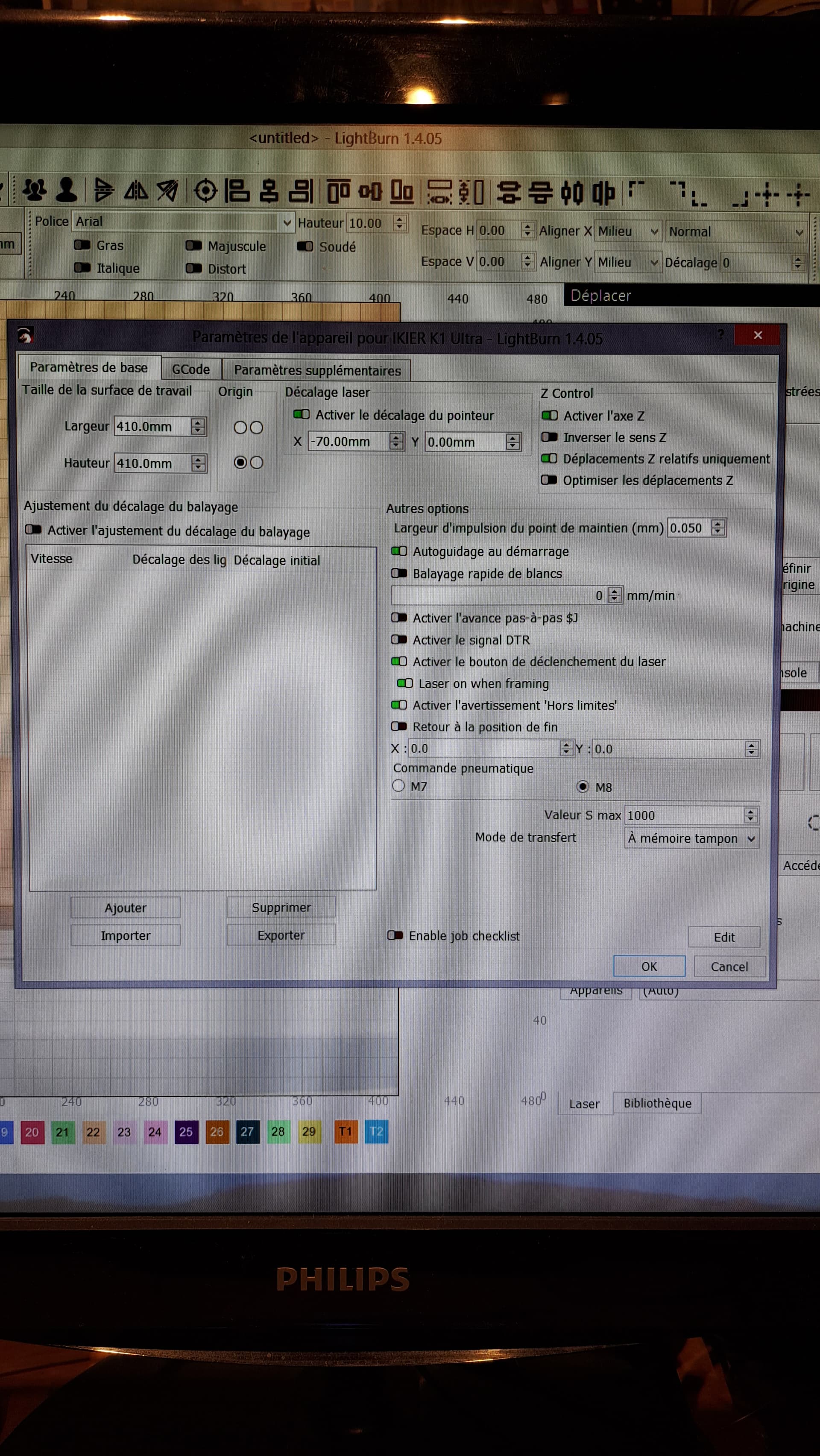This screenshot has height=1456, width=820.
Task: Switch to the Laser panel tab
Action: [584, 1103]
